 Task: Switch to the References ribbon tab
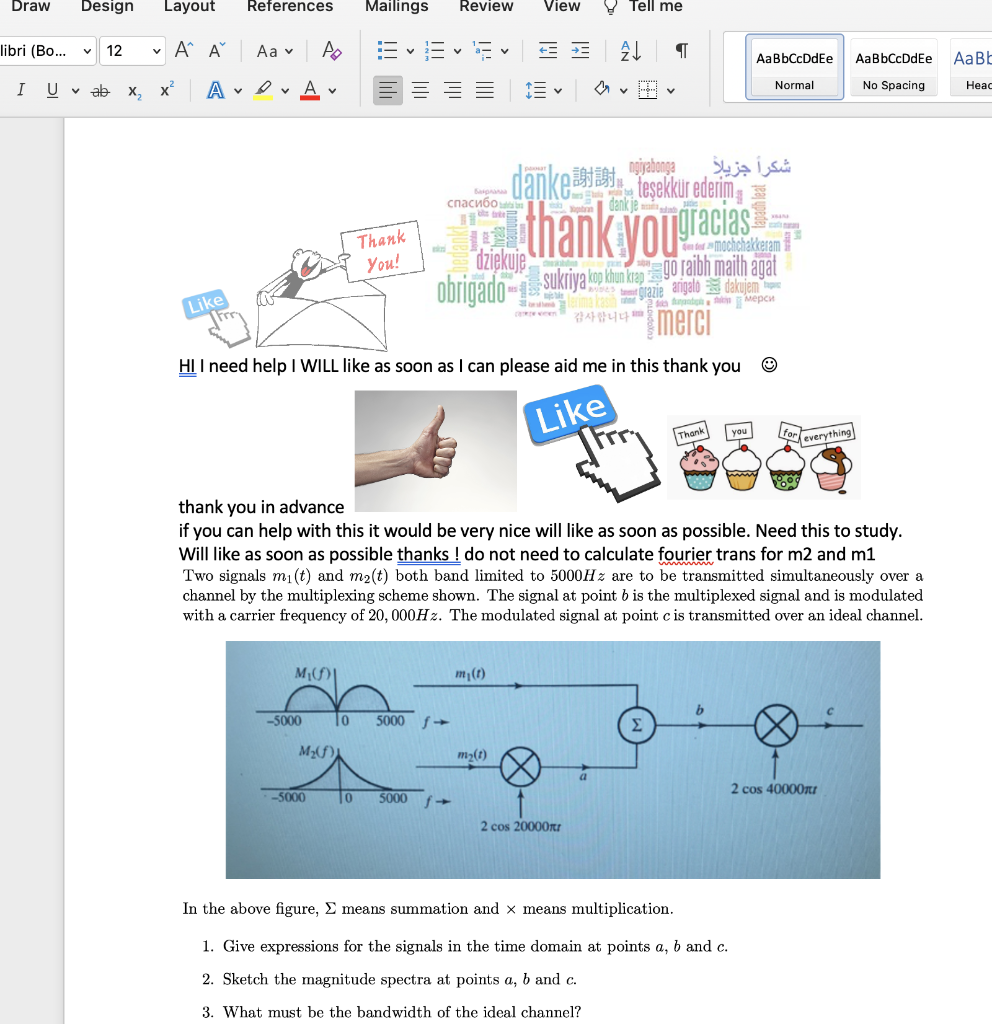pos(290,7)
